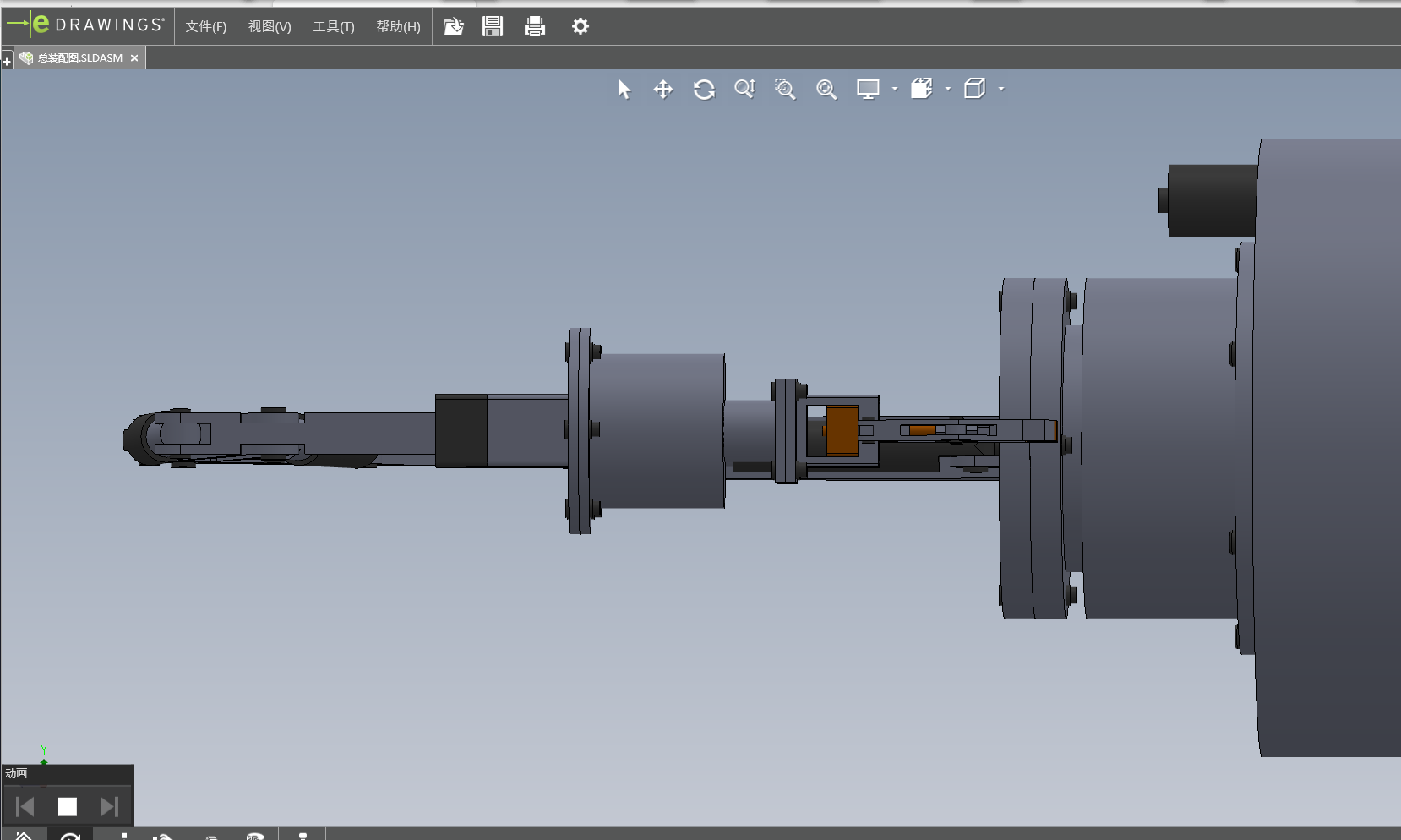Stop the animation playback
Viewport: 1401px width, 840px height.
(68, 807)
